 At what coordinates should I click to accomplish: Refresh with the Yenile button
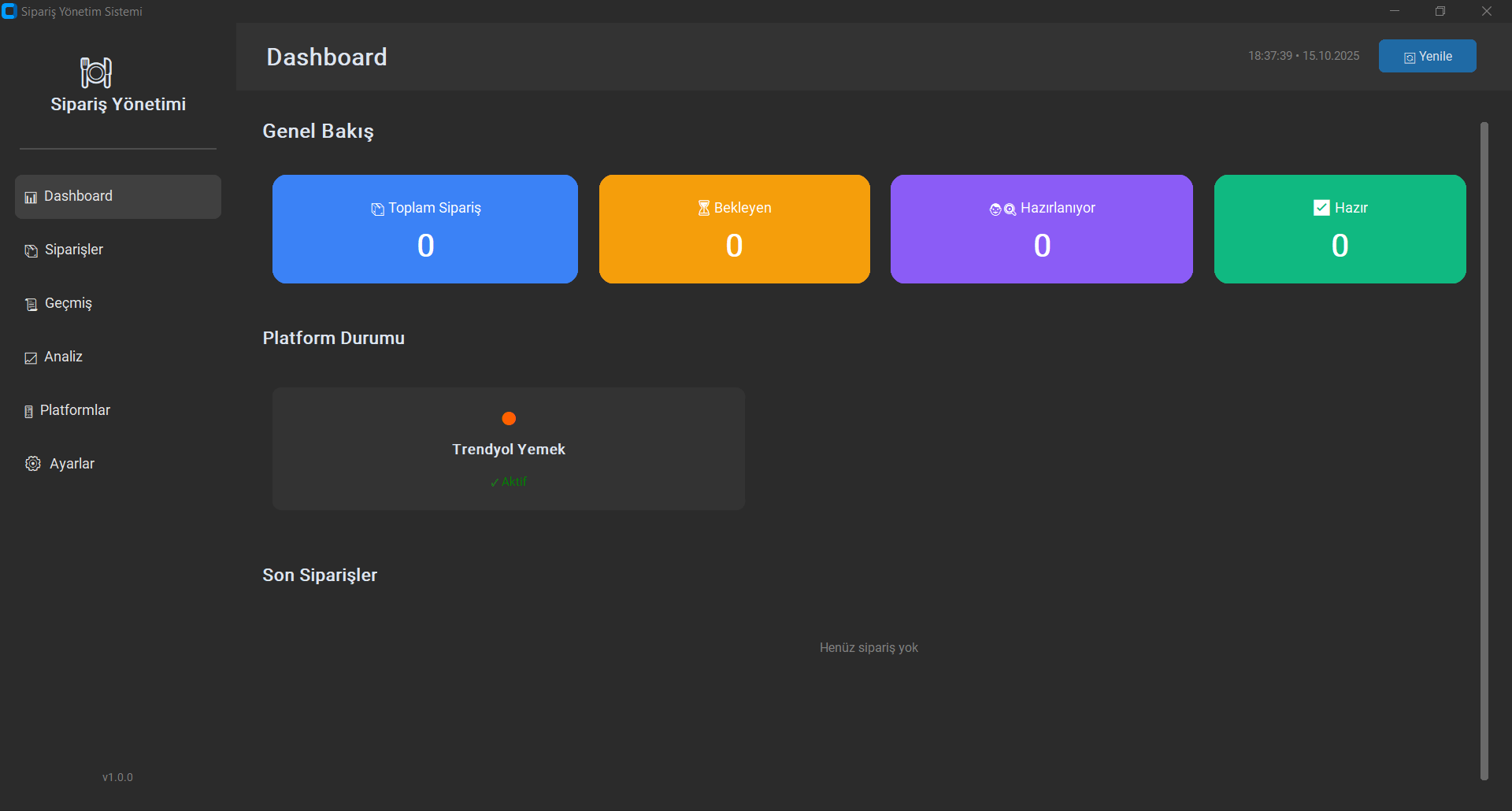(1427, 56)
